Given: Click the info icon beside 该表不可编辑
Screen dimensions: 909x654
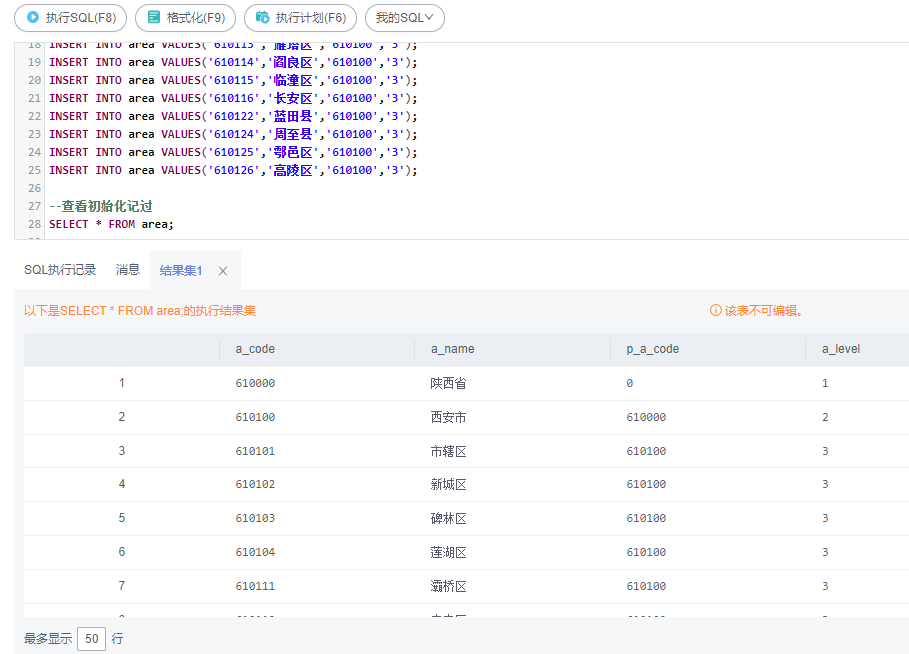Looking at the screenshot, I should pos(716,310).
